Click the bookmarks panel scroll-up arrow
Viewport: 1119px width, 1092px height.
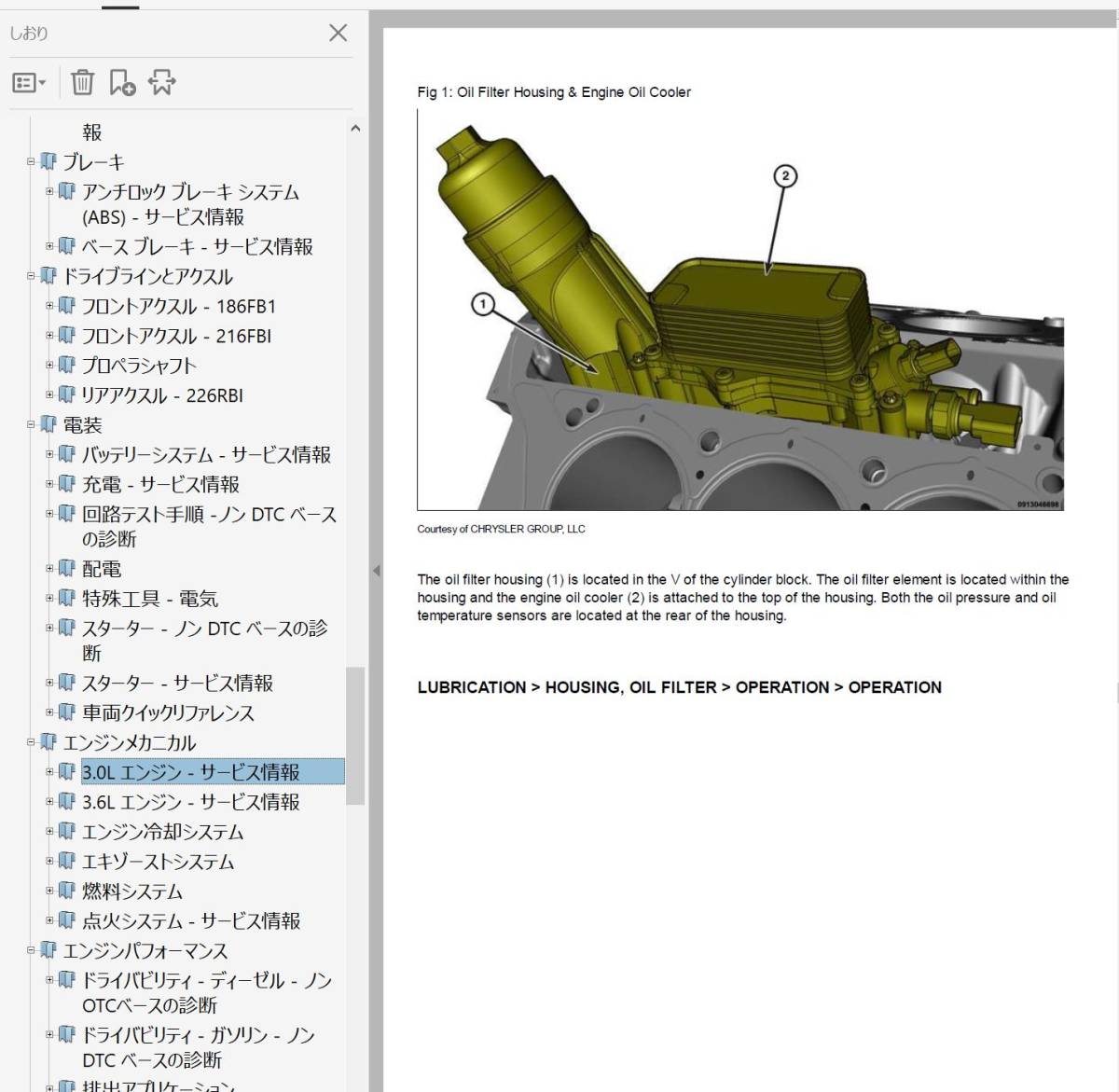tap(355, 129)
